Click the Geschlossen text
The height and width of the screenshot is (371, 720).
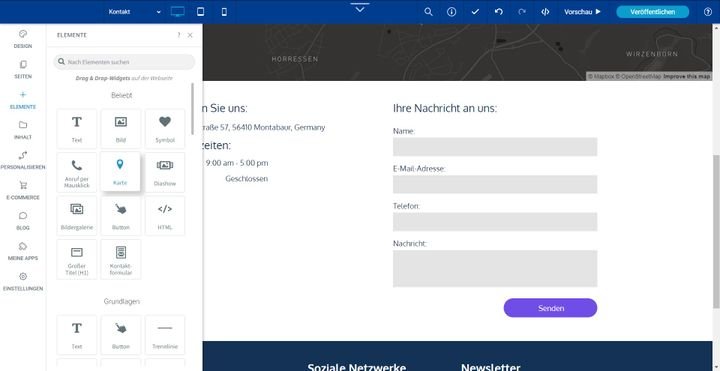[x=247, y=179]
